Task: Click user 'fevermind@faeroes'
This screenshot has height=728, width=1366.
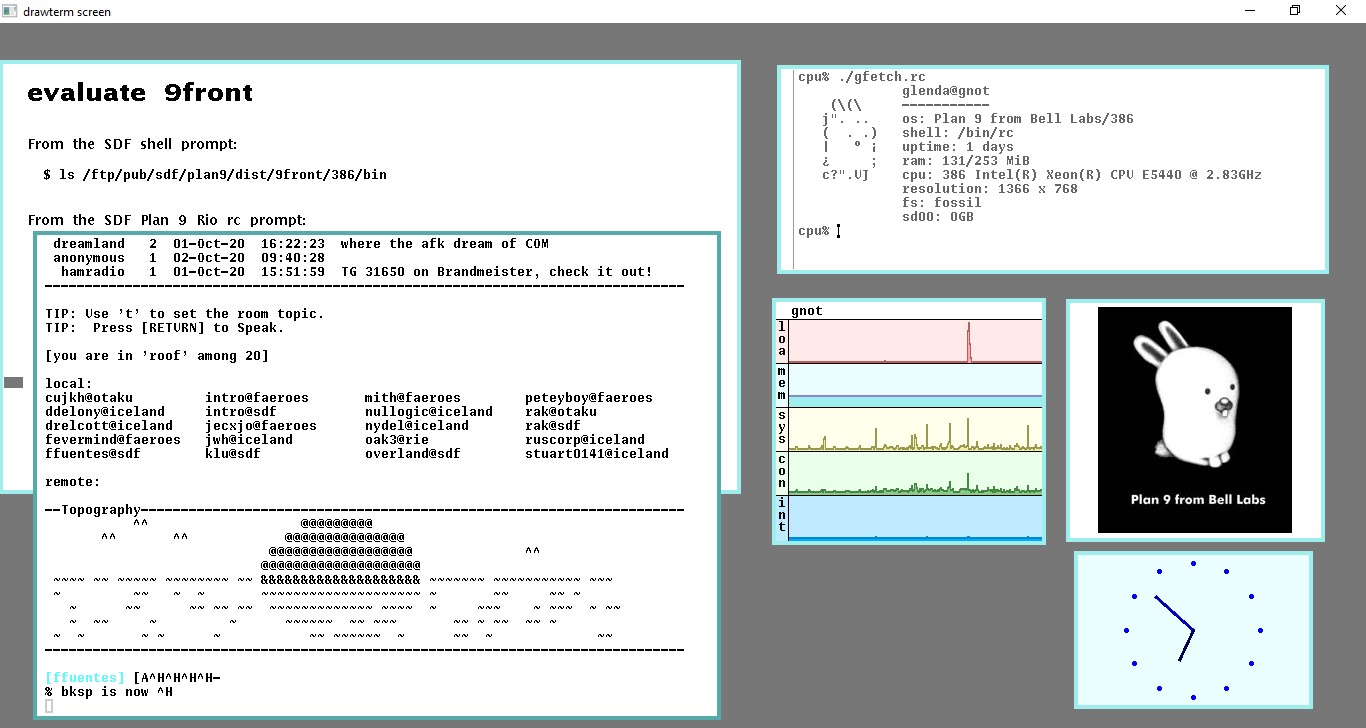Action: click(x=113, y=440)
